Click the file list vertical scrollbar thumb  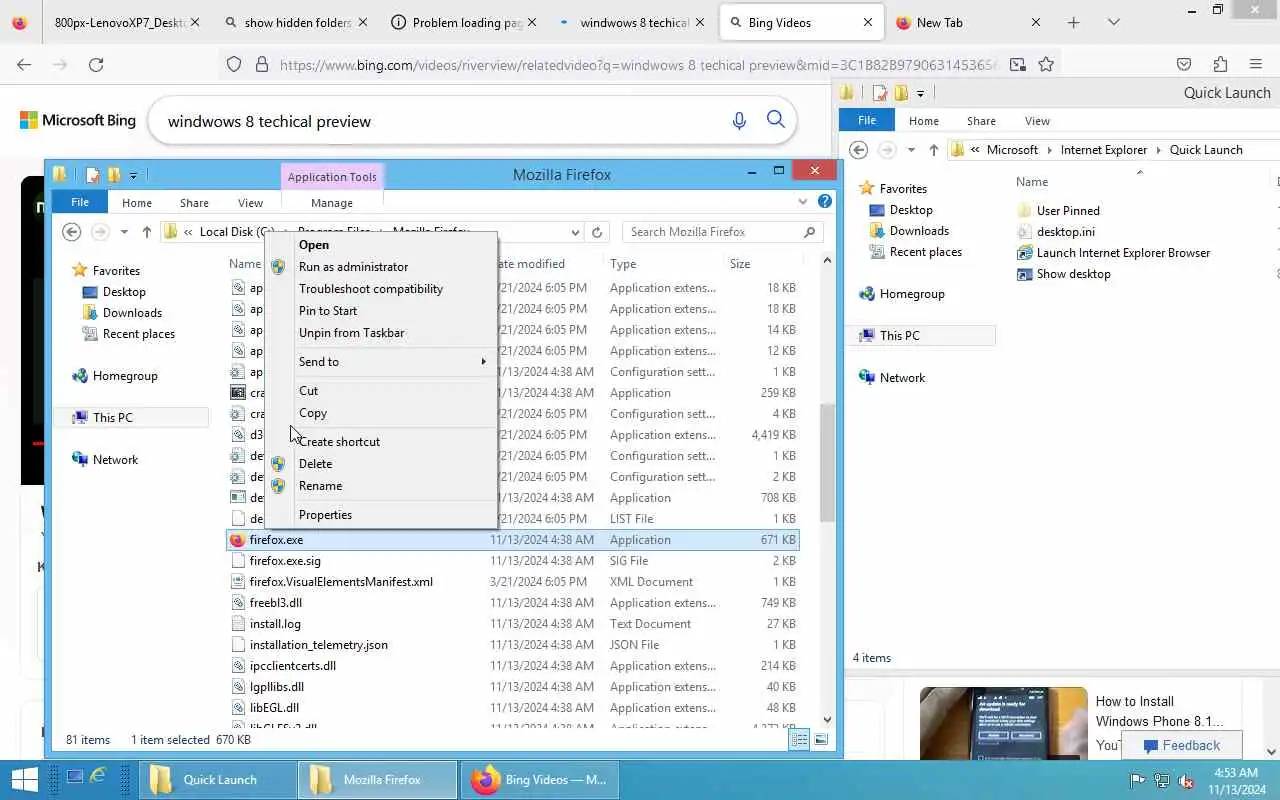pyautogui.click(x=827, y=462)
